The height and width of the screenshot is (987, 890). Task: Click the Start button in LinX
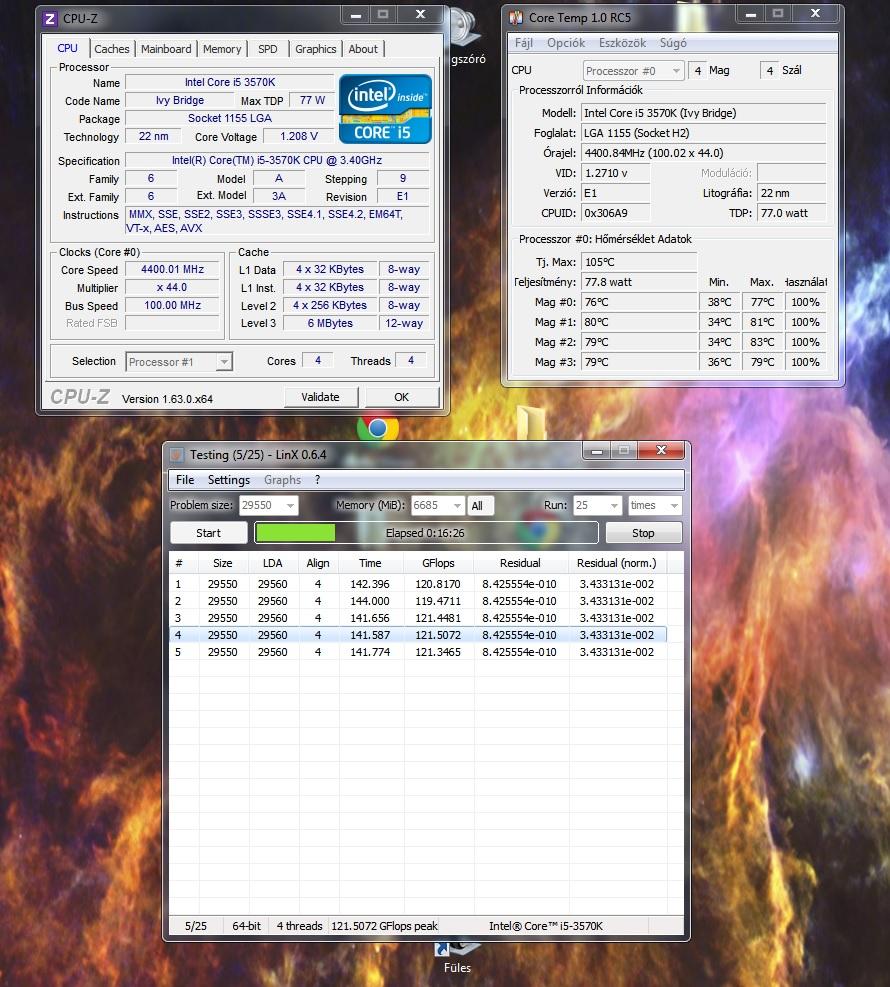point(208,533)
